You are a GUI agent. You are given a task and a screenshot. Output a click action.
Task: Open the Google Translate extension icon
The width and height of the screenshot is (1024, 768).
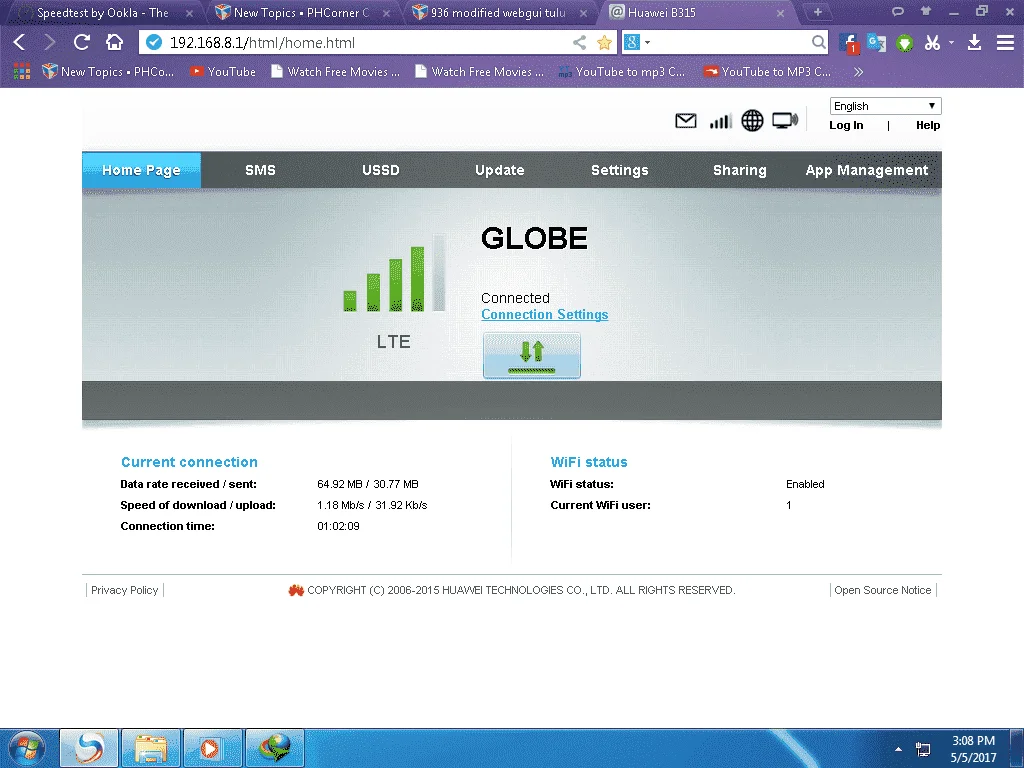[x=876, y=42]
